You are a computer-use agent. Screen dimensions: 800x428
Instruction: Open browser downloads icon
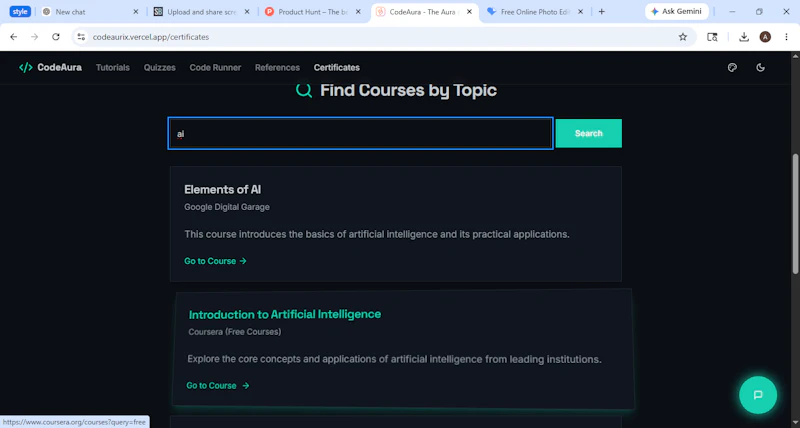[x=744, y=37]
